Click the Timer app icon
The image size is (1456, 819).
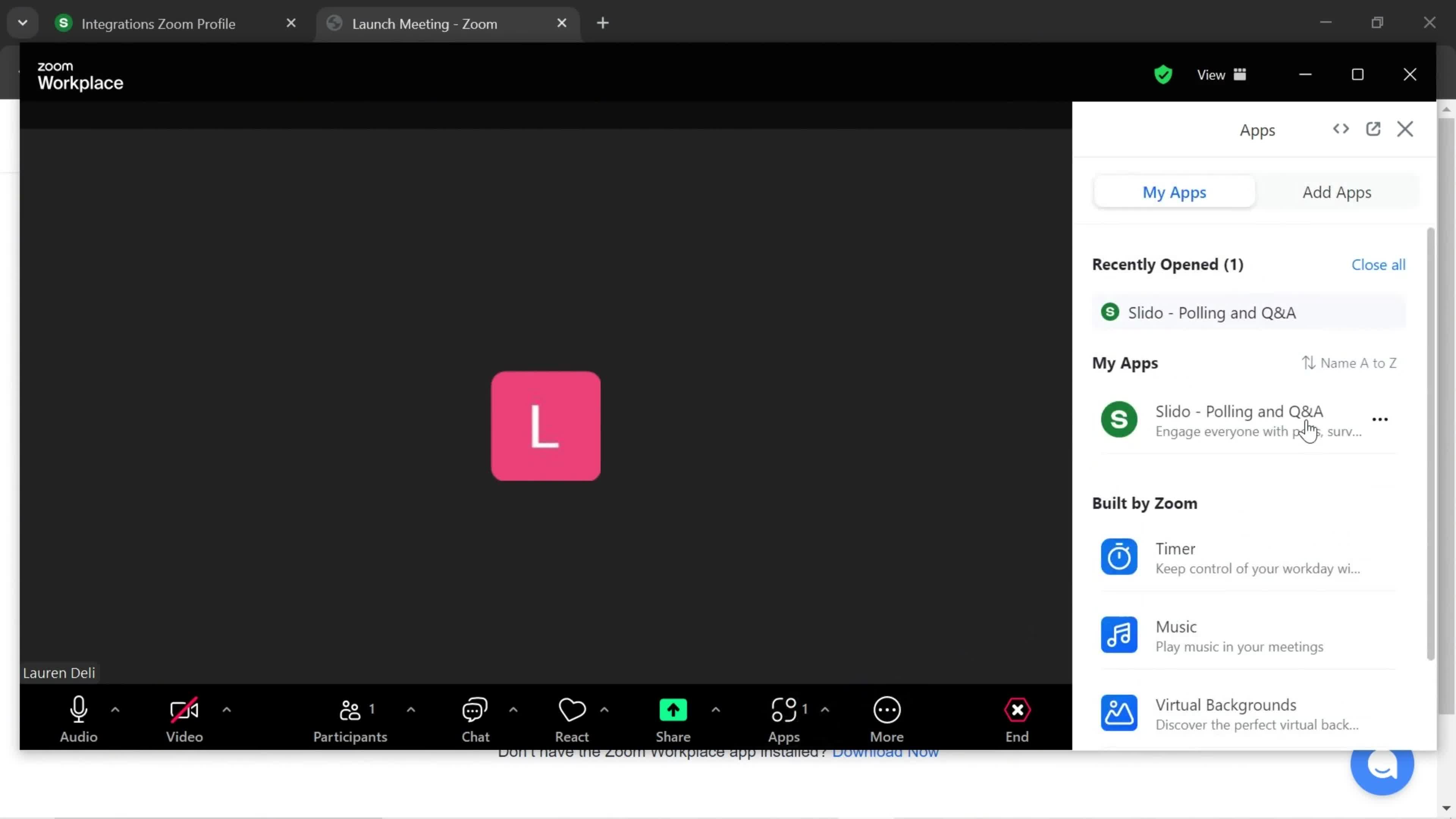pyautogui.click(x=1119, y=557)
